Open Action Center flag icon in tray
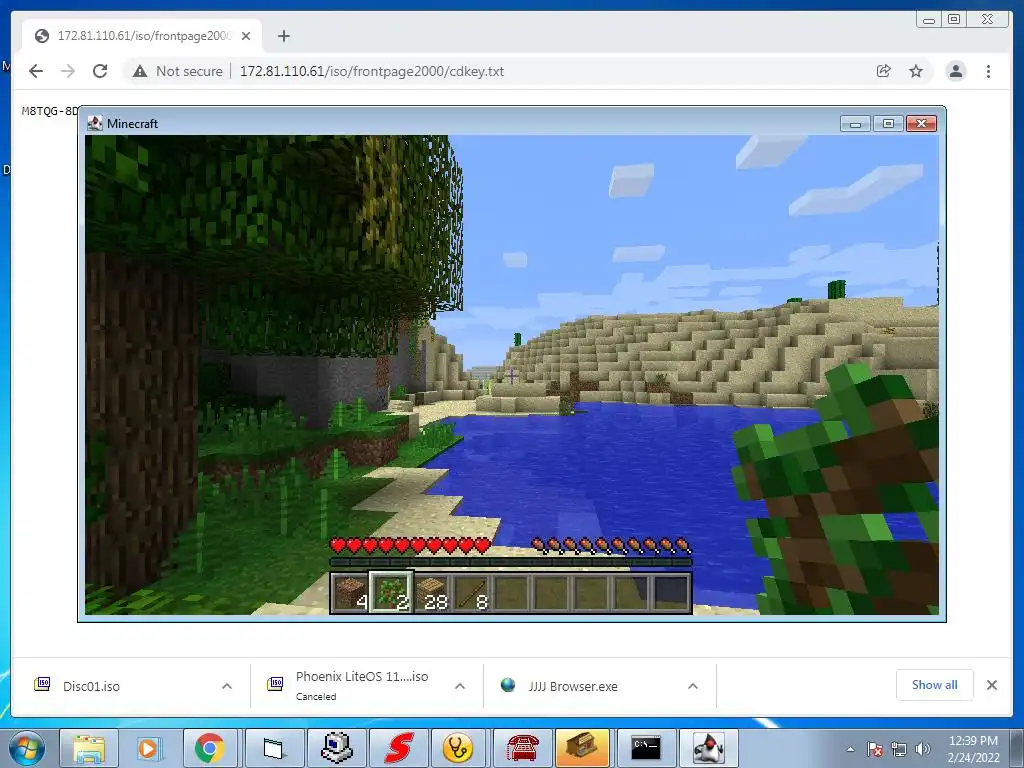 pyautogui.click(x=875, y=749)
